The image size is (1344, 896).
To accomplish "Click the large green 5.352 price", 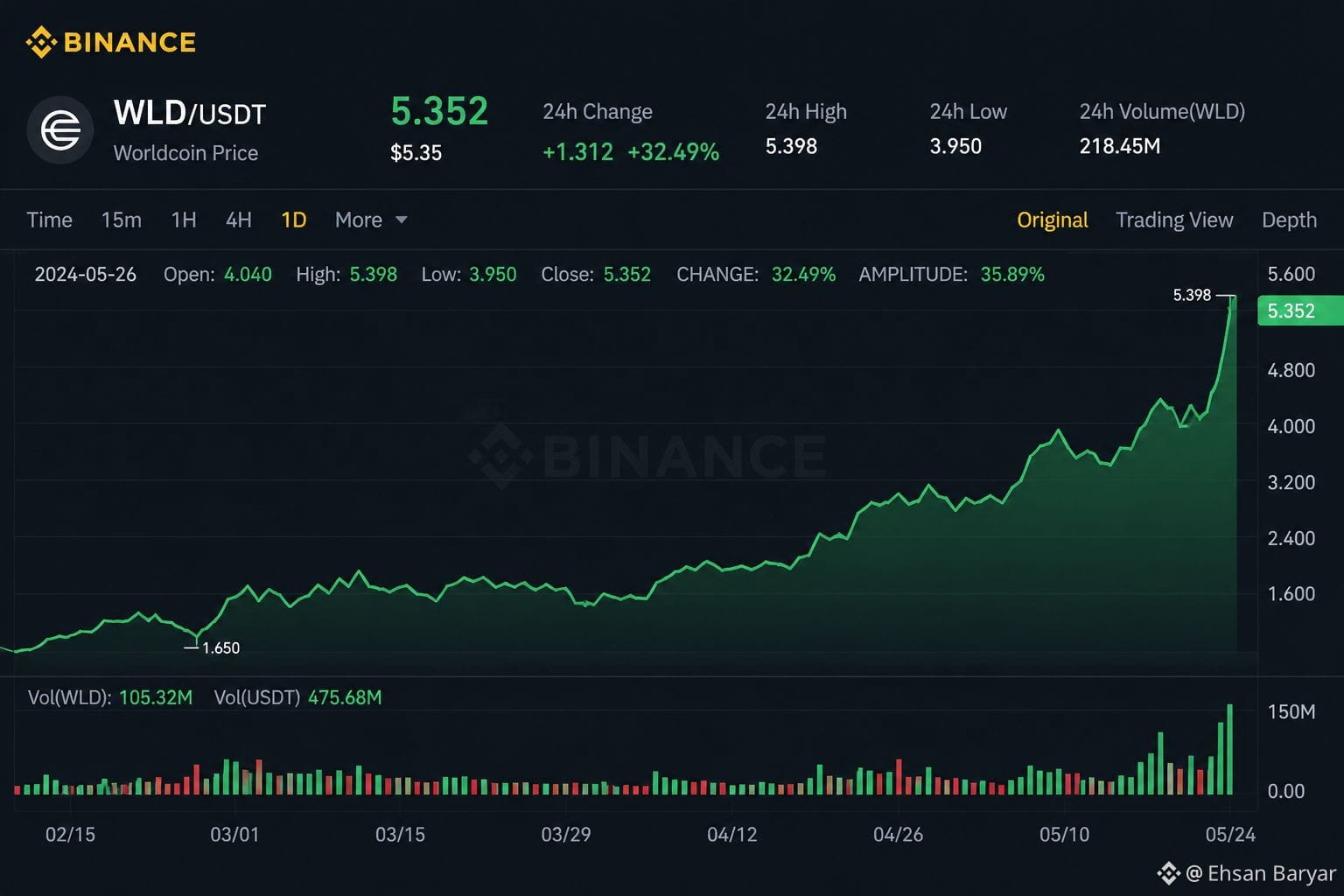I will coord(439,111).
